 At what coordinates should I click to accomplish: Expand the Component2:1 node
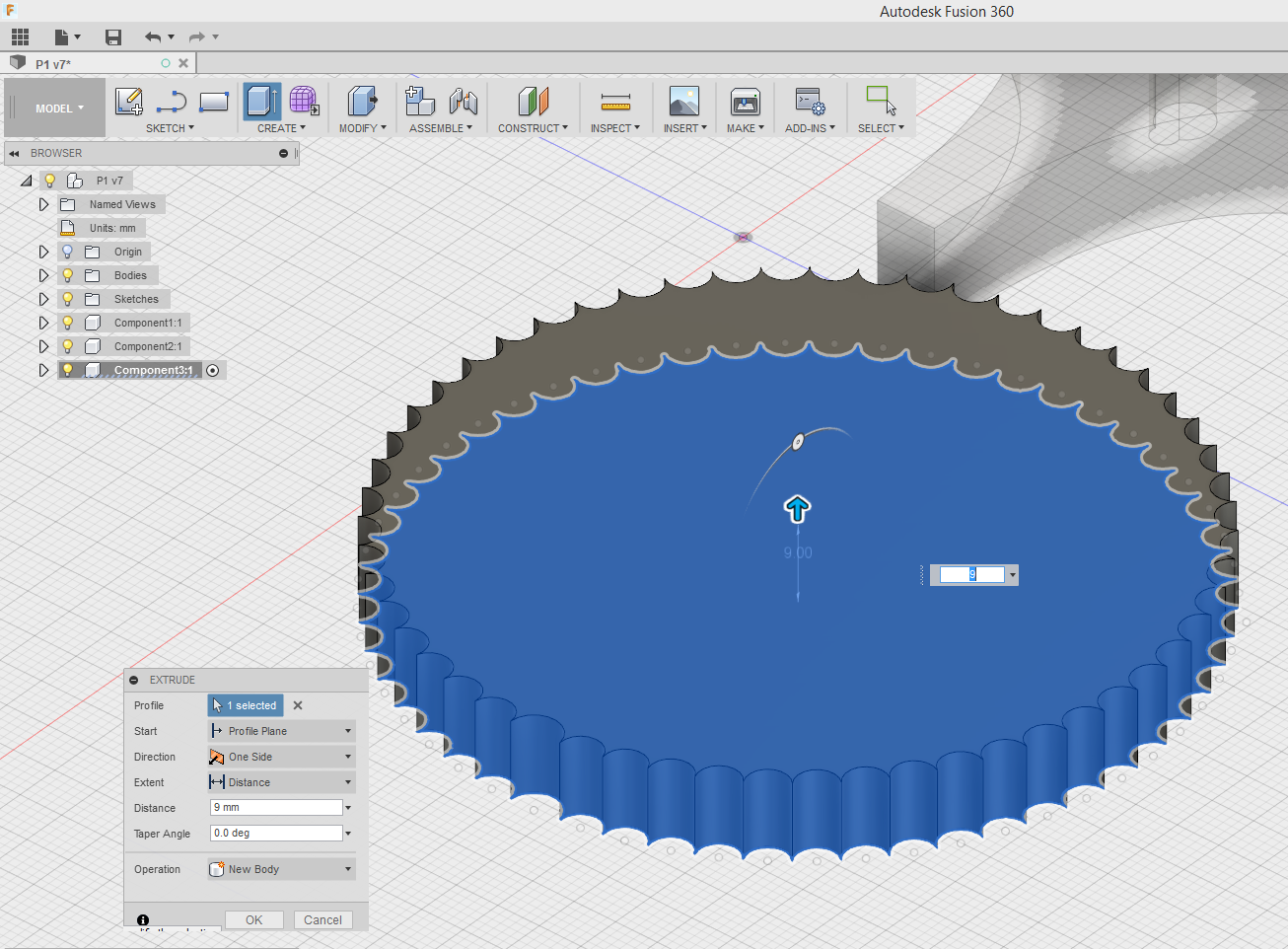click(x=43, y=346)
